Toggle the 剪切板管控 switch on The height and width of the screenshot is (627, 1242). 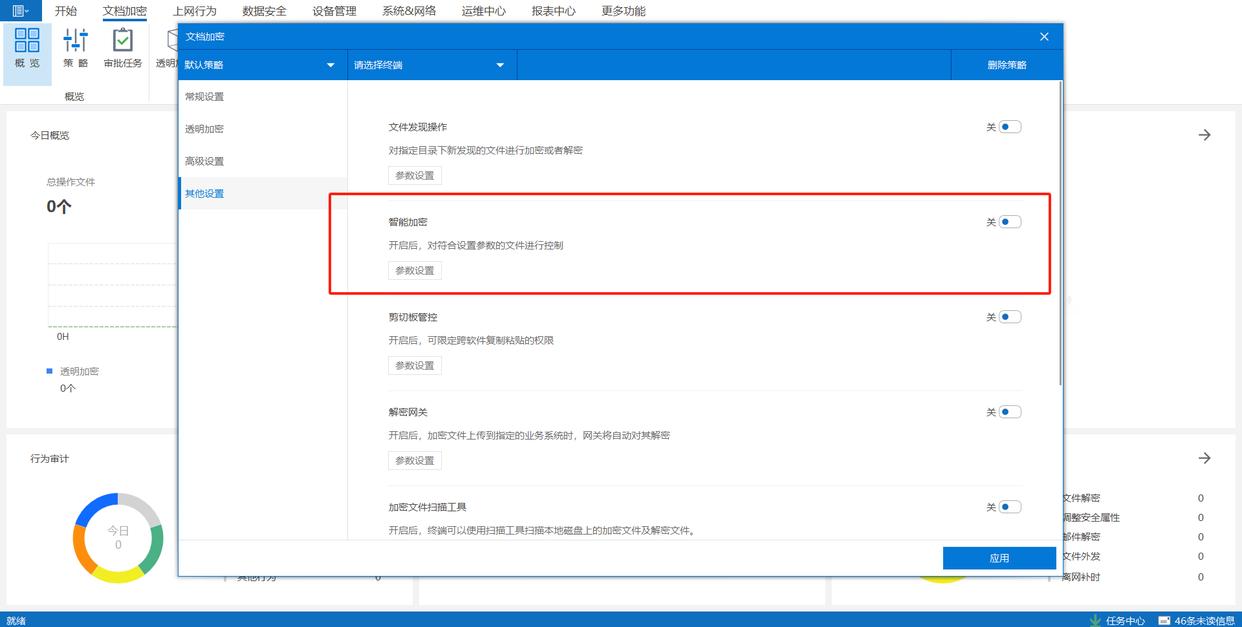[x=1010, y=317]
